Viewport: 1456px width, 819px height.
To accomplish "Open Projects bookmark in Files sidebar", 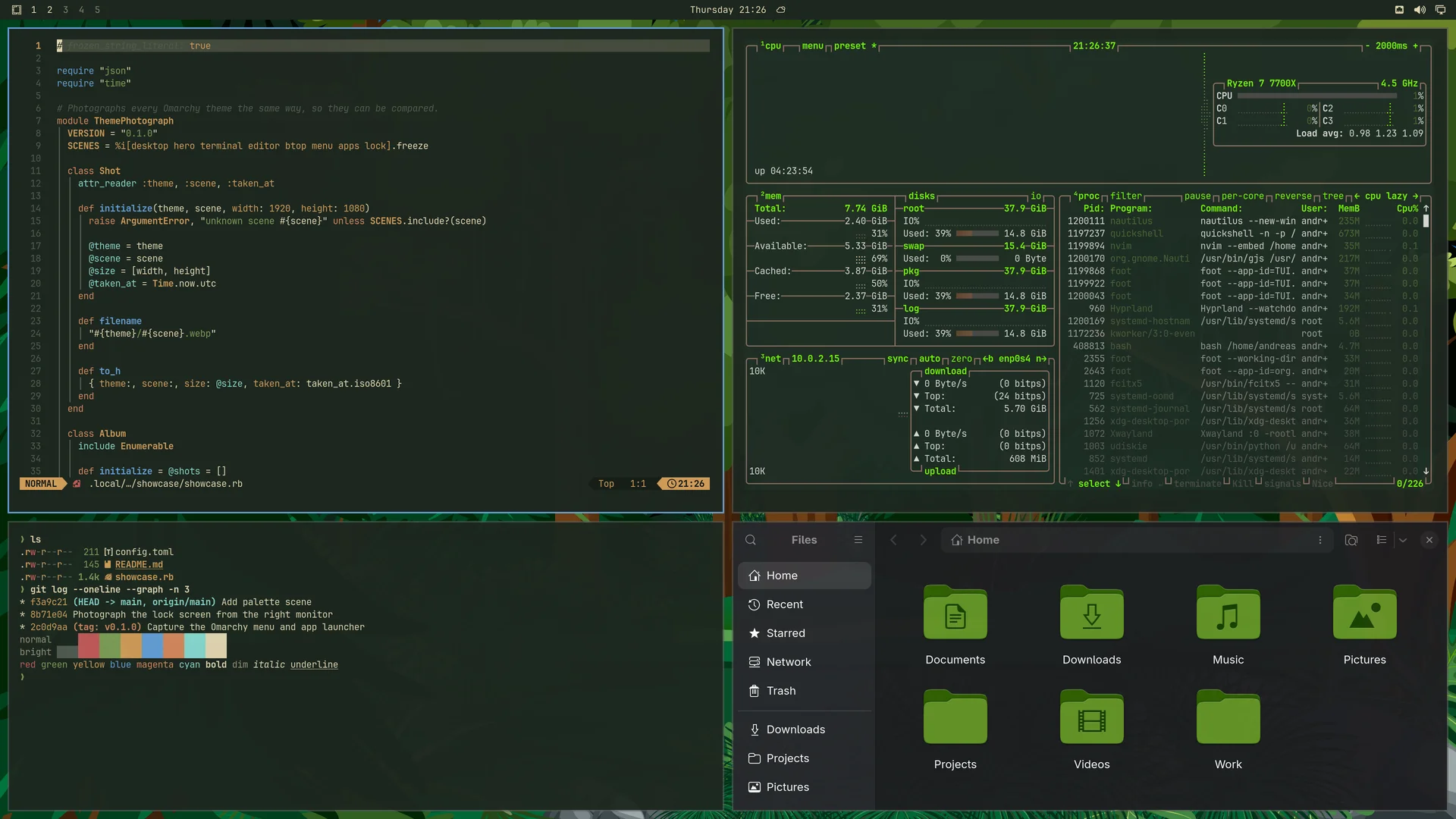I will pos(805,758).
